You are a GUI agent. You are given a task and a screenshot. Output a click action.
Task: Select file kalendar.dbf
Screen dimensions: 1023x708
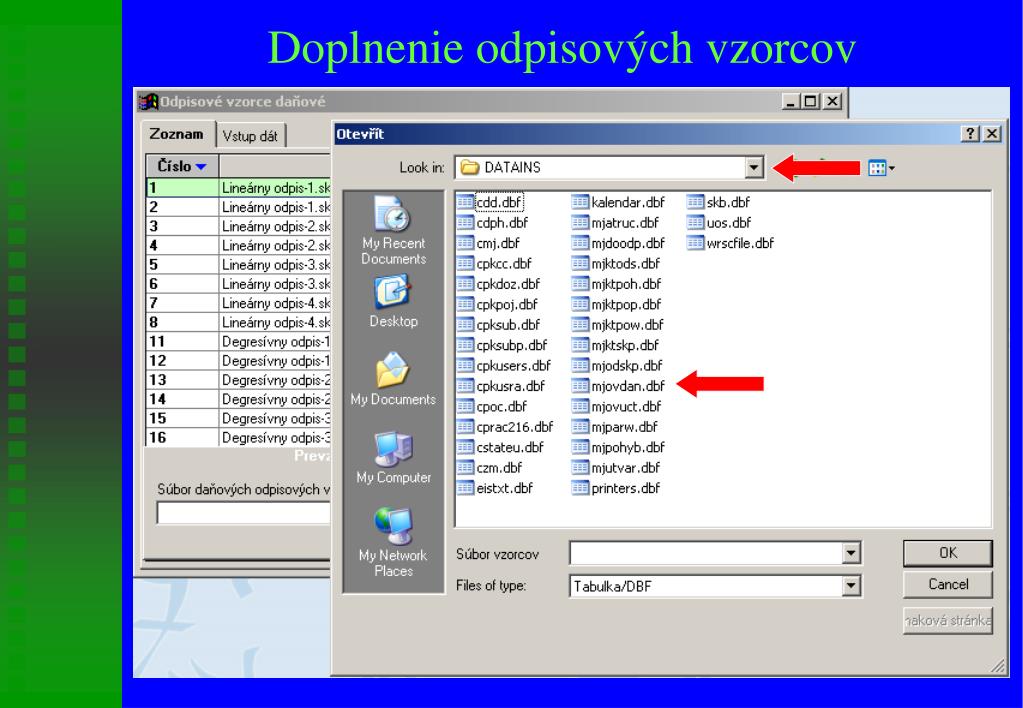point(618,202)
